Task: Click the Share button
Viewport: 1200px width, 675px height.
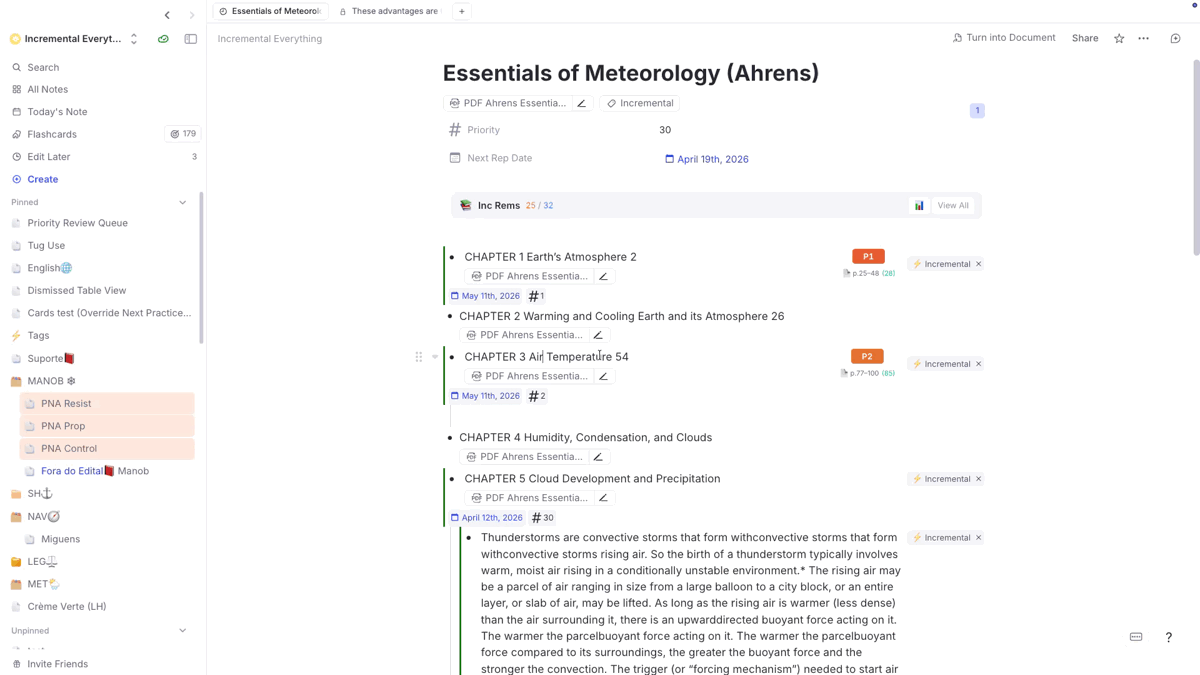Action: coord(1085,38)
